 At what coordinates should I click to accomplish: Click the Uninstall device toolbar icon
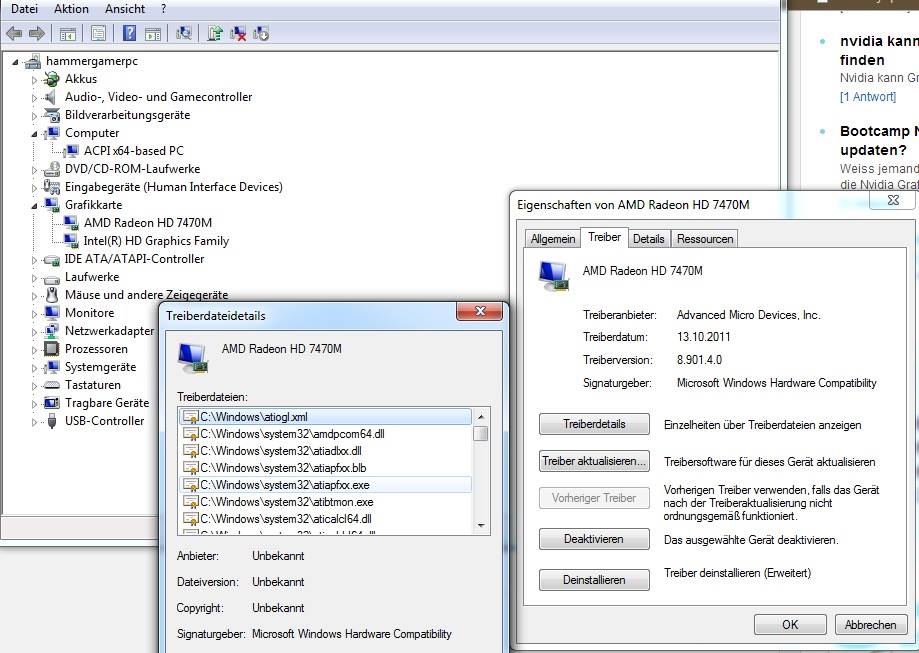261,33
